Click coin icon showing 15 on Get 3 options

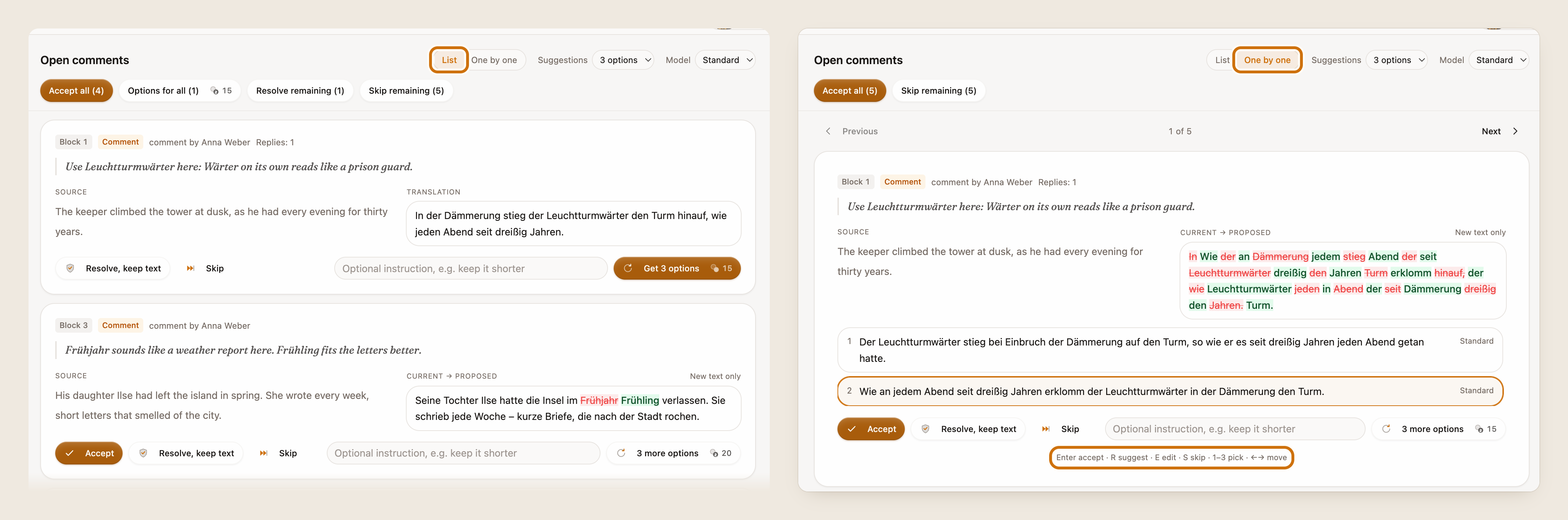(x=715, y=268)
